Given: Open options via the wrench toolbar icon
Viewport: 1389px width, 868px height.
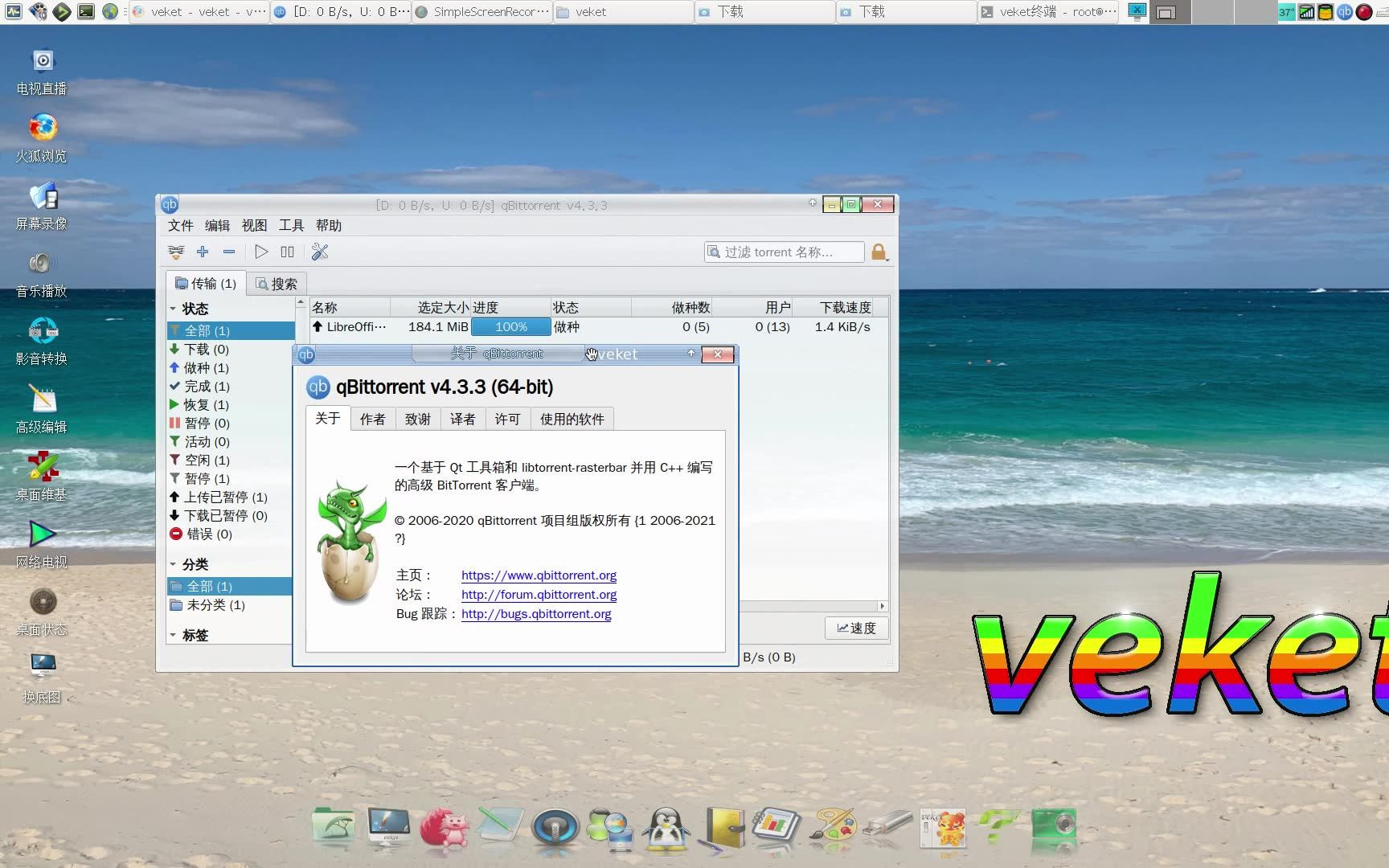Looking at the screenshot, I should point(320,252).
